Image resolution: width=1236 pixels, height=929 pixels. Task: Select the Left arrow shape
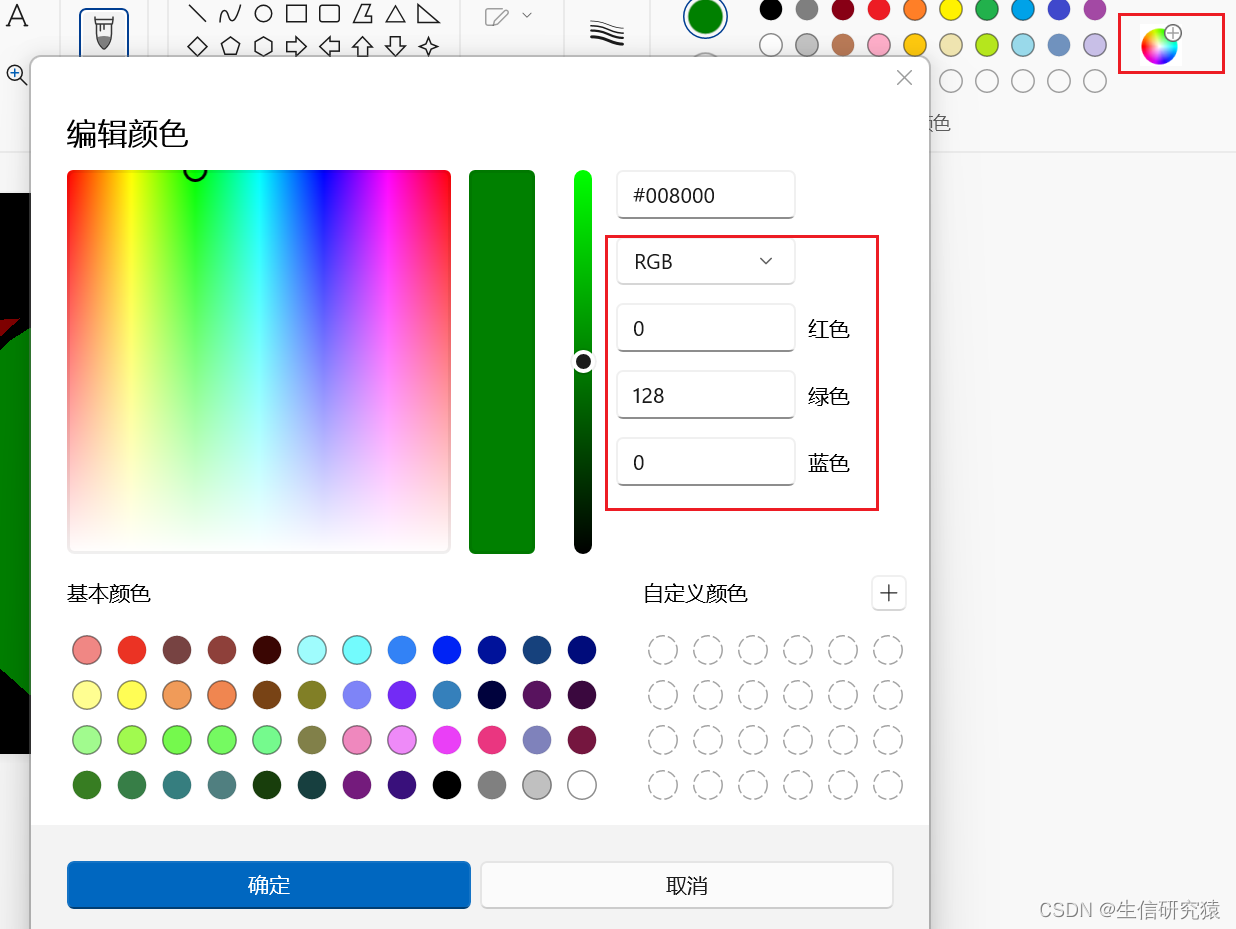pos(329,46)
